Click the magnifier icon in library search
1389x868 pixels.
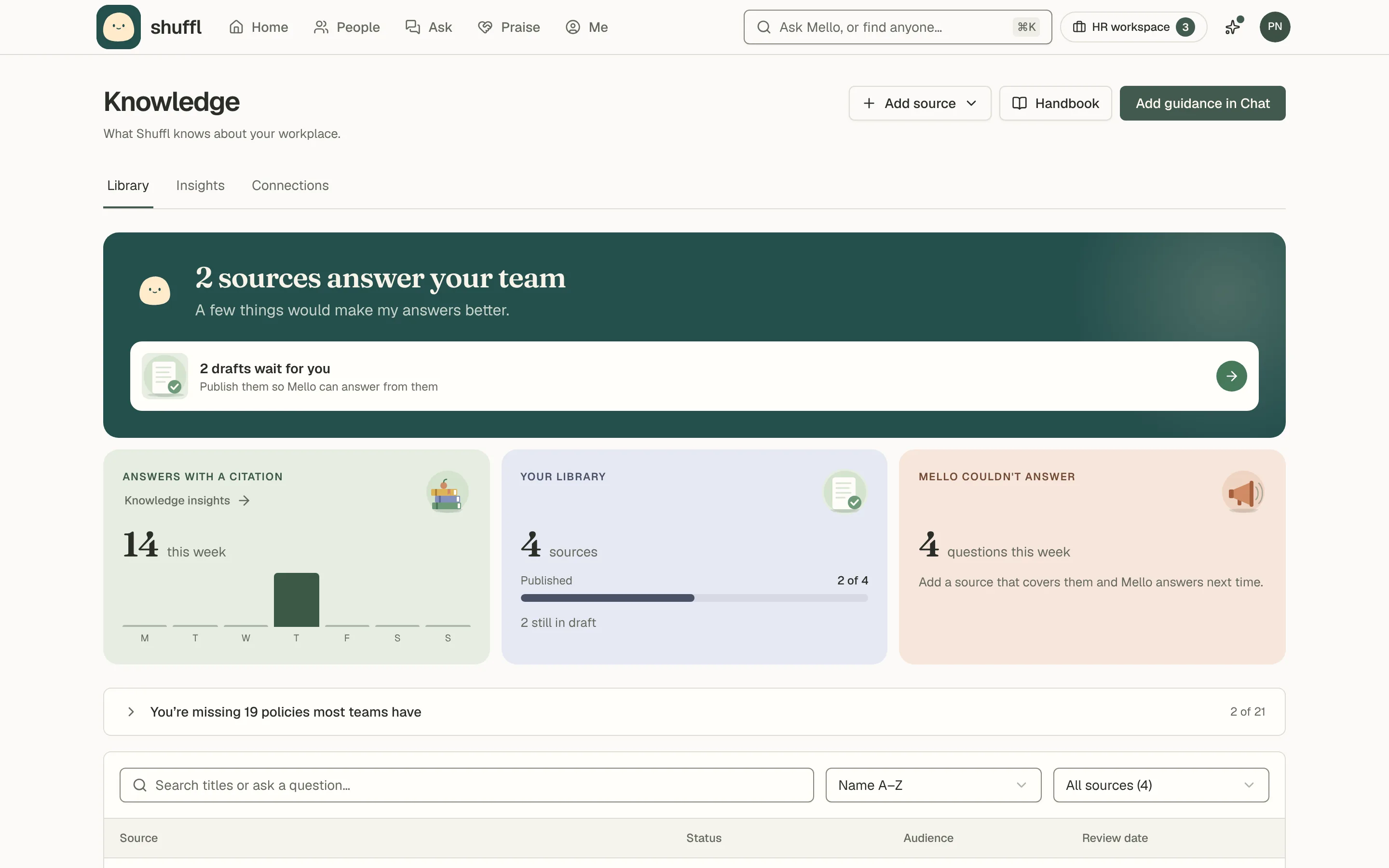(x=139, y=785)
